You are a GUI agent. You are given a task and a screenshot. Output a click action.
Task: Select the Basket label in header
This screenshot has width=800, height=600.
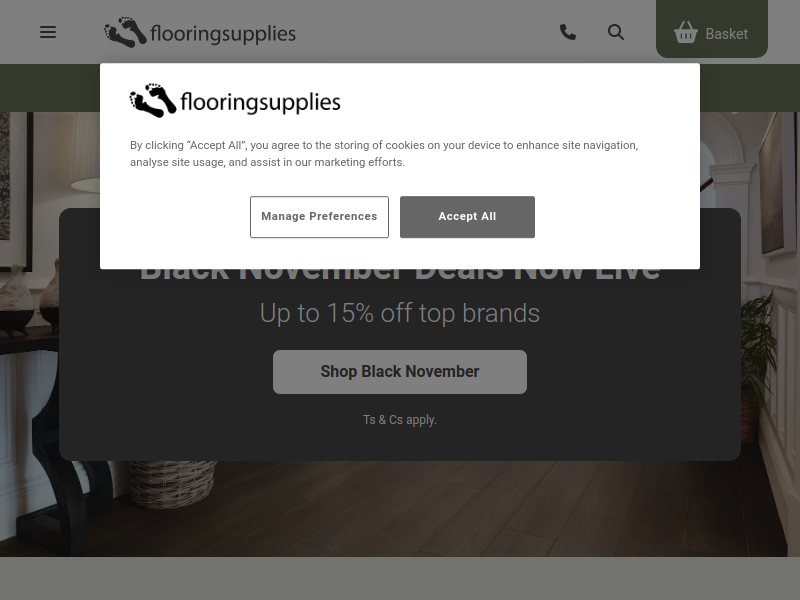727,34
